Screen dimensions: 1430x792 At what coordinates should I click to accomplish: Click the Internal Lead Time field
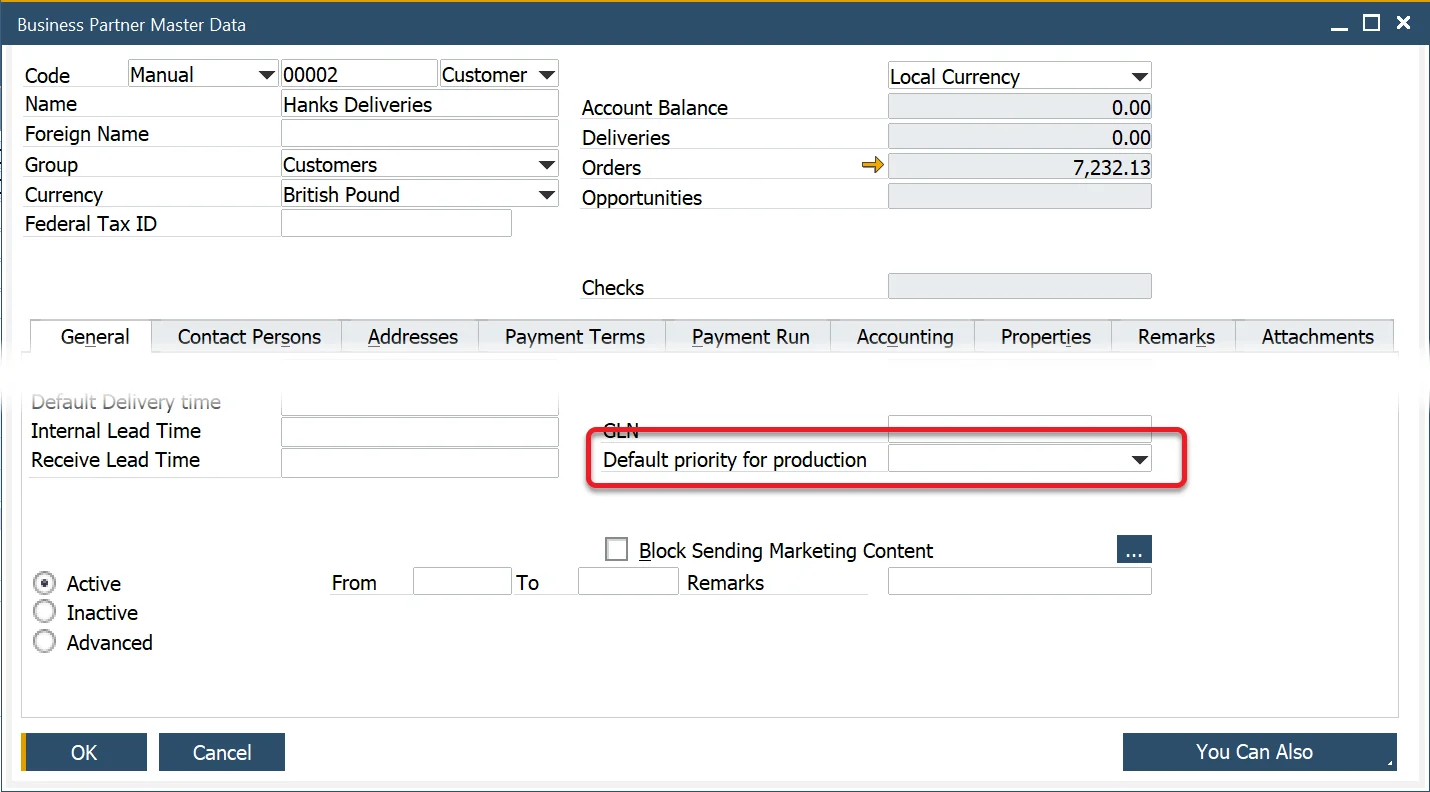(419, 432)
